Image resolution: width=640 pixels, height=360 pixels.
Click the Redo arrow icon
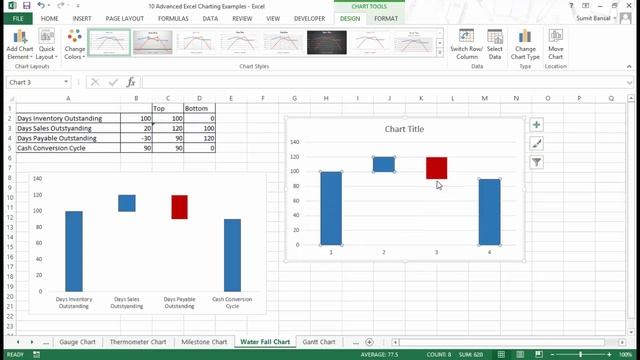click(x=60, y=6)
